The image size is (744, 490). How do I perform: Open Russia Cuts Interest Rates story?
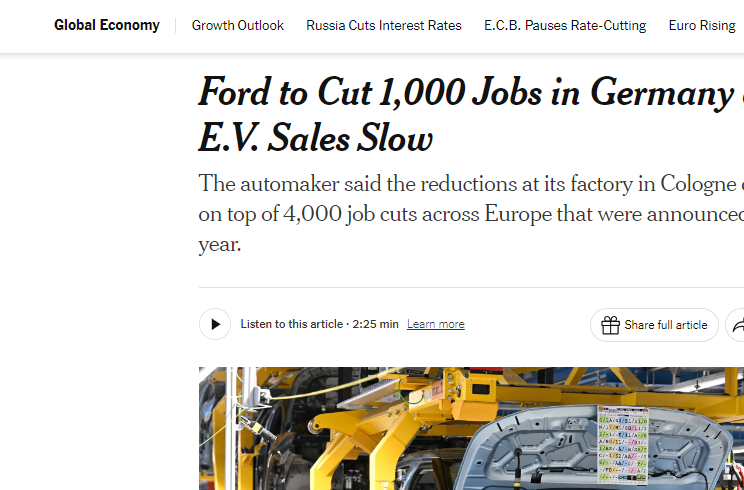click(383, 25)
